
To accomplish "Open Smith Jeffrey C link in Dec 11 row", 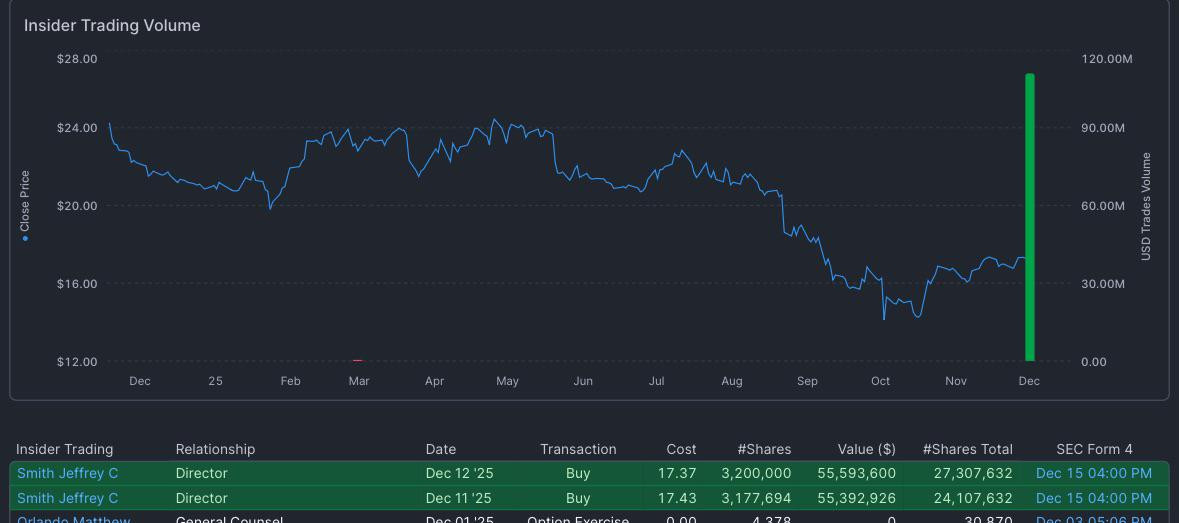I will pyautogui.click(x=68, y=498).
